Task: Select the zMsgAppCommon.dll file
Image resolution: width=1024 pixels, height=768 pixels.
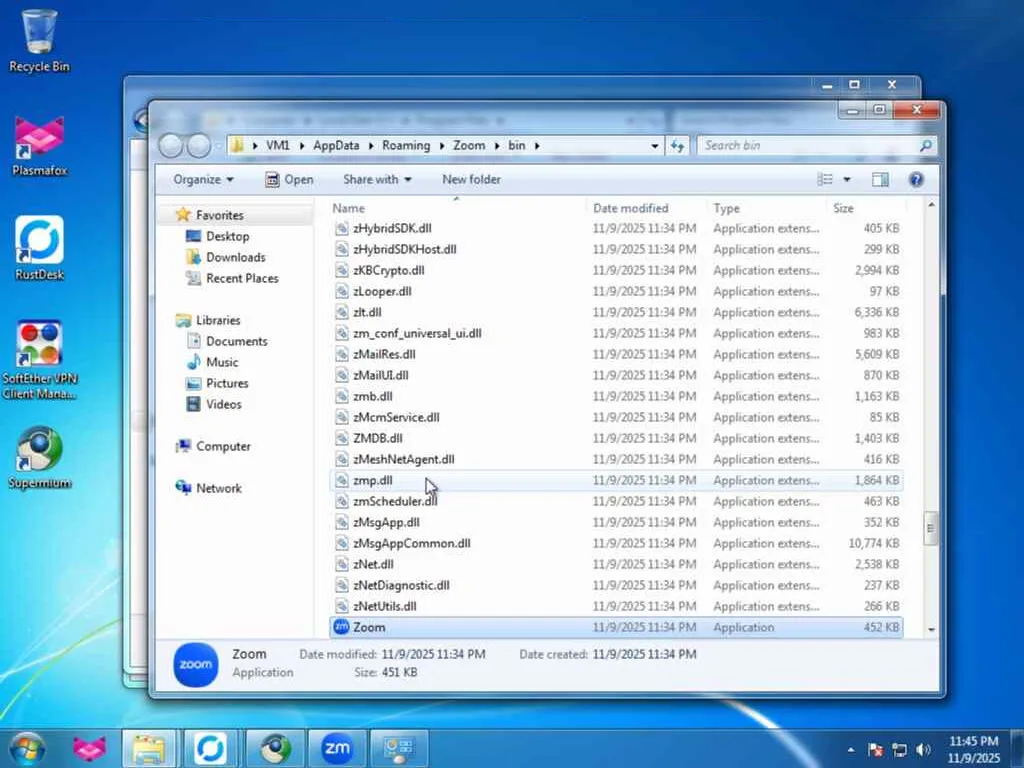Action: click(616, 543)
